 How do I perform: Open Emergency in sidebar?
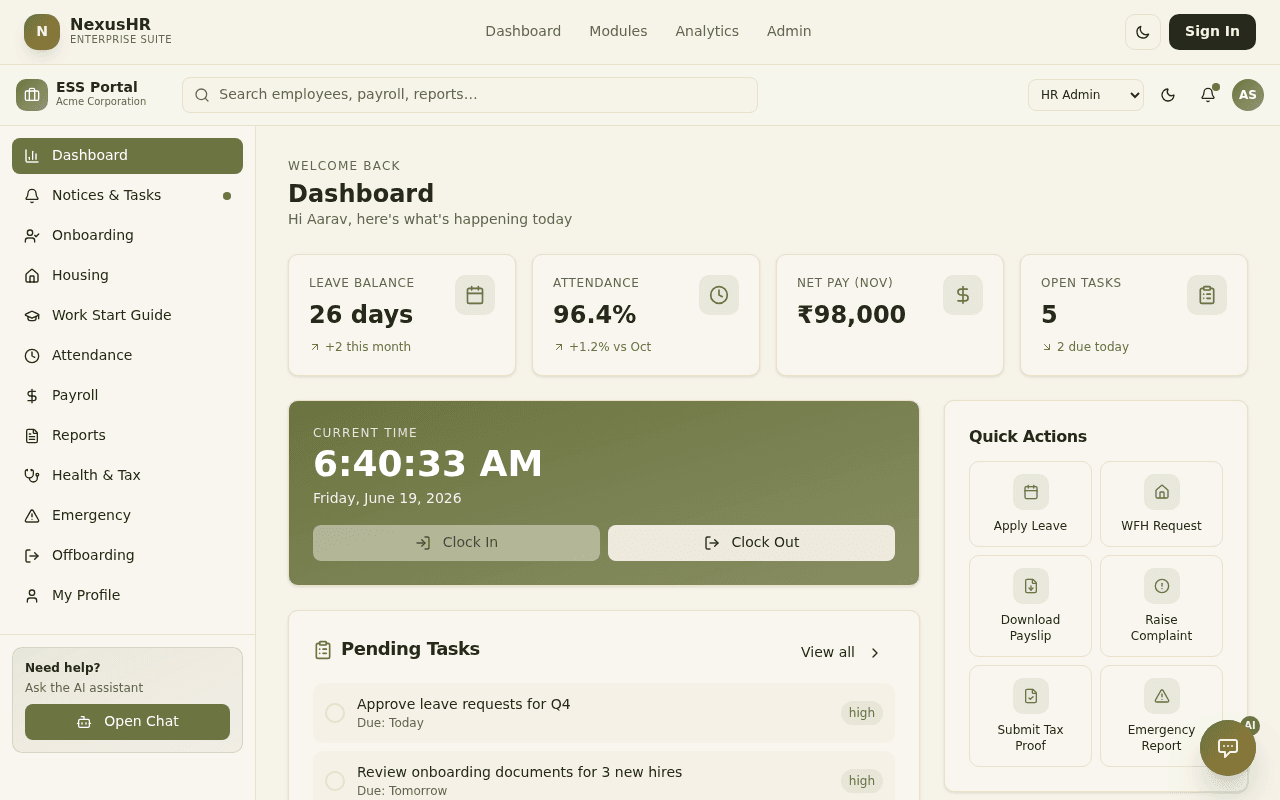(x=127, y=516)
